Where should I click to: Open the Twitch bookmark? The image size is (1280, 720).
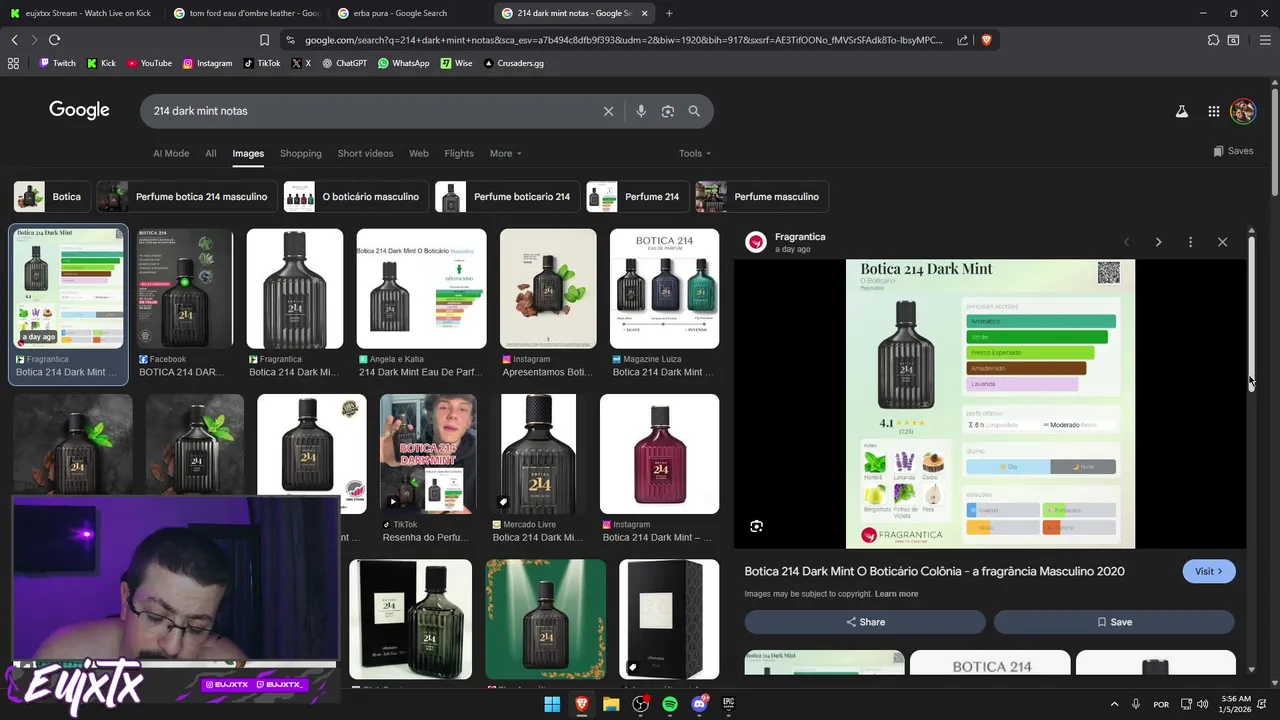coord(57,63)
